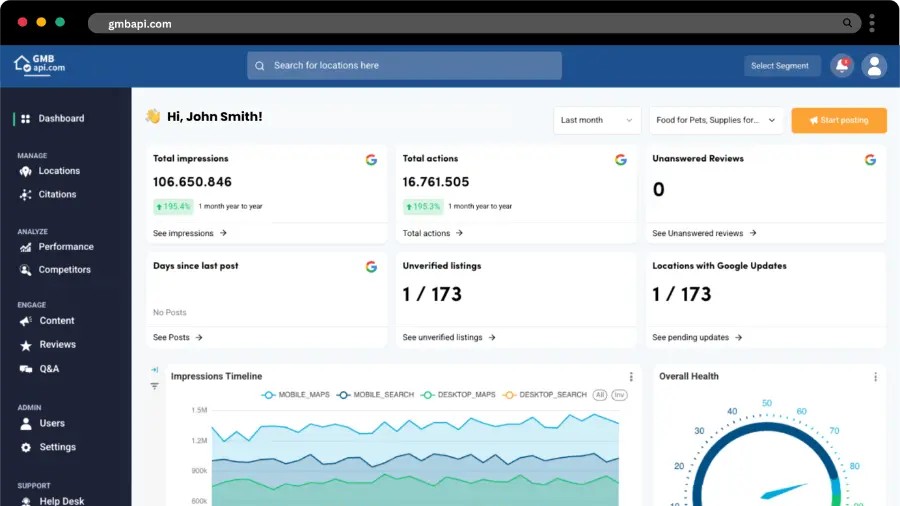Go to Dashboard in the sidebar

[61, 119]
